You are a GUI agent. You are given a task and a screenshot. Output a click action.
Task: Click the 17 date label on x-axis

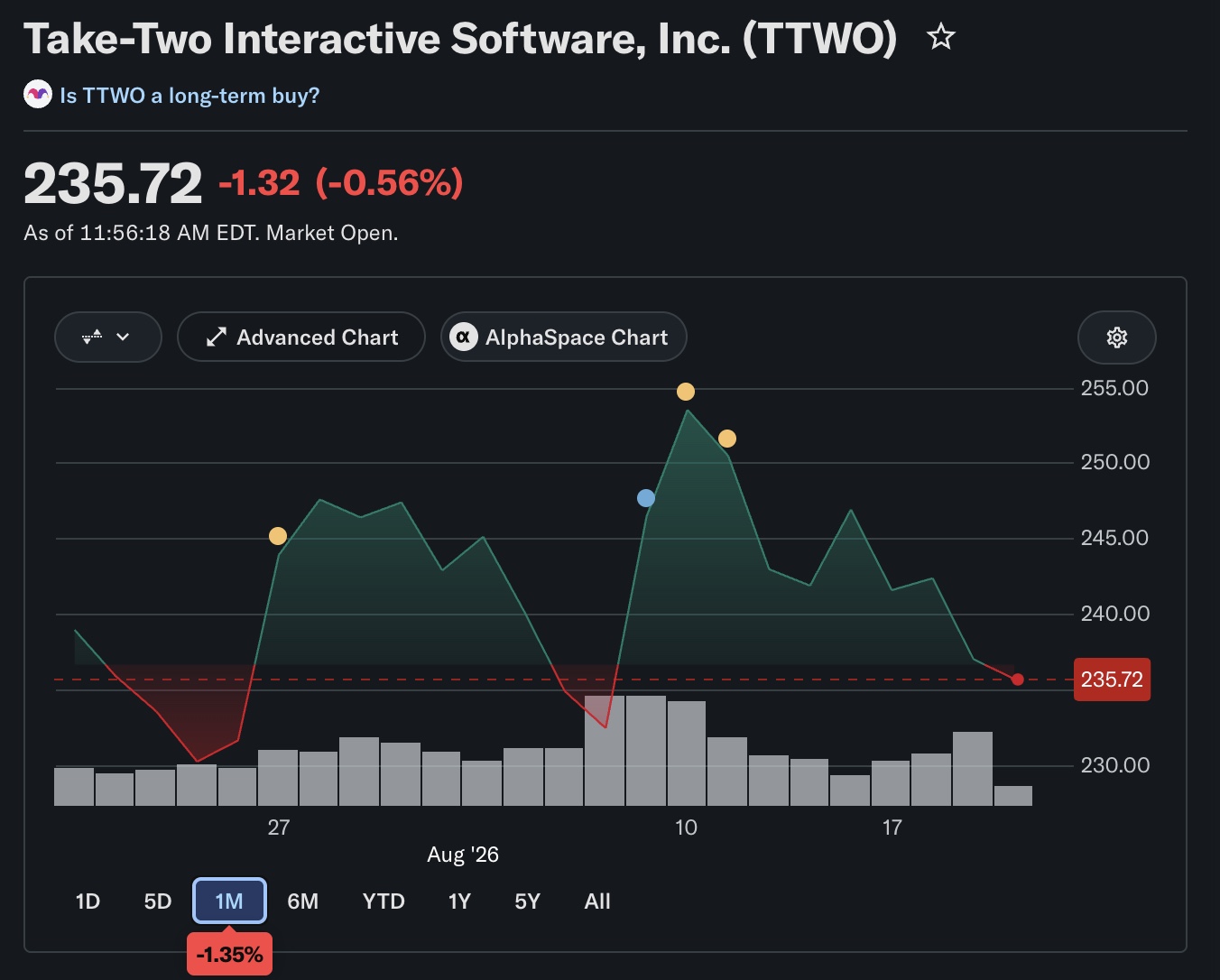coord(892,827)
